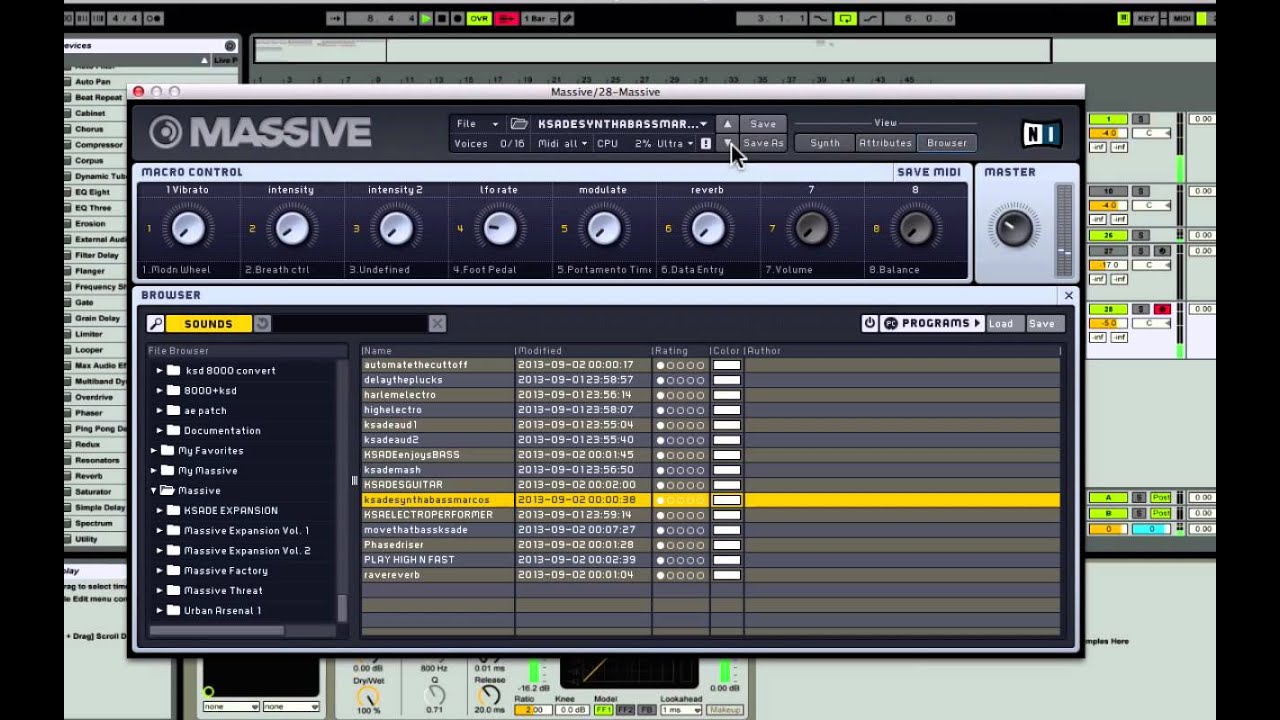Arm track 28 with red record button
Screen dimensions: 1280x720
pyautogui.click(x=1162, y=309)
